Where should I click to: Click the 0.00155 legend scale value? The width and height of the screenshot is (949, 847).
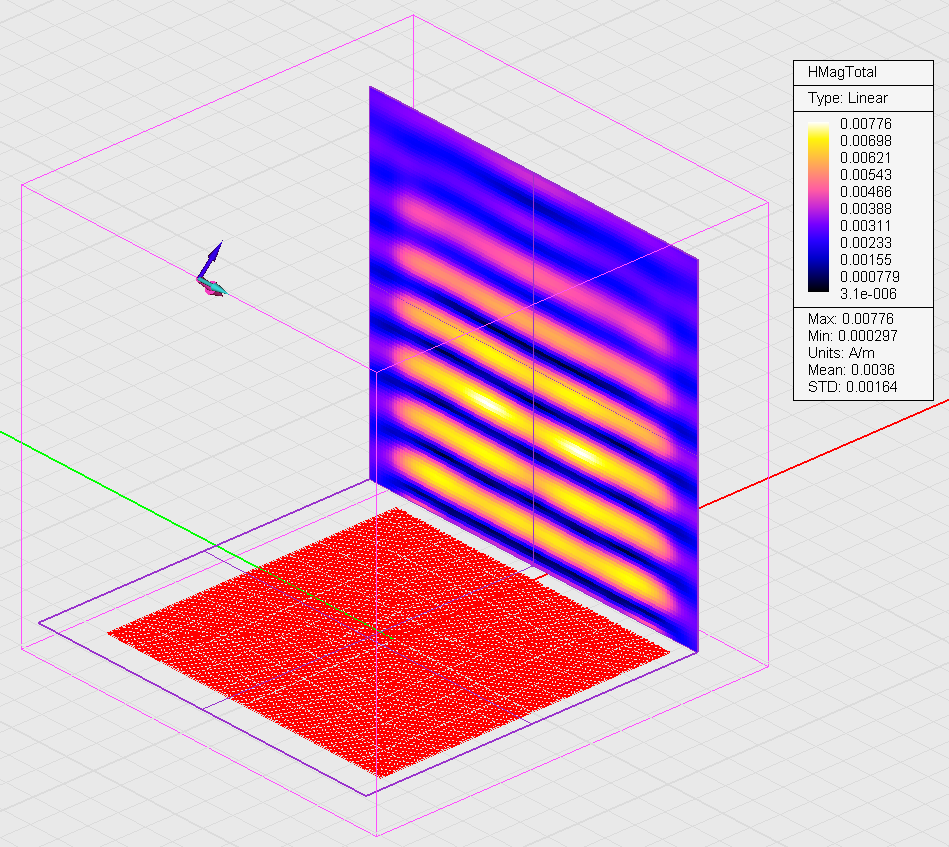tap(866, 259)
